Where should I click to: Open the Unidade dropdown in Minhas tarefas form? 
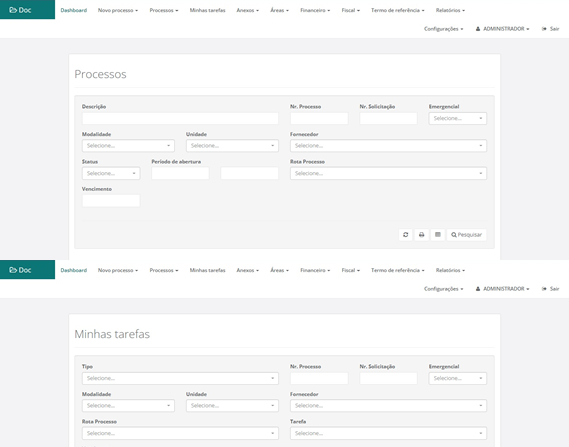232,406
